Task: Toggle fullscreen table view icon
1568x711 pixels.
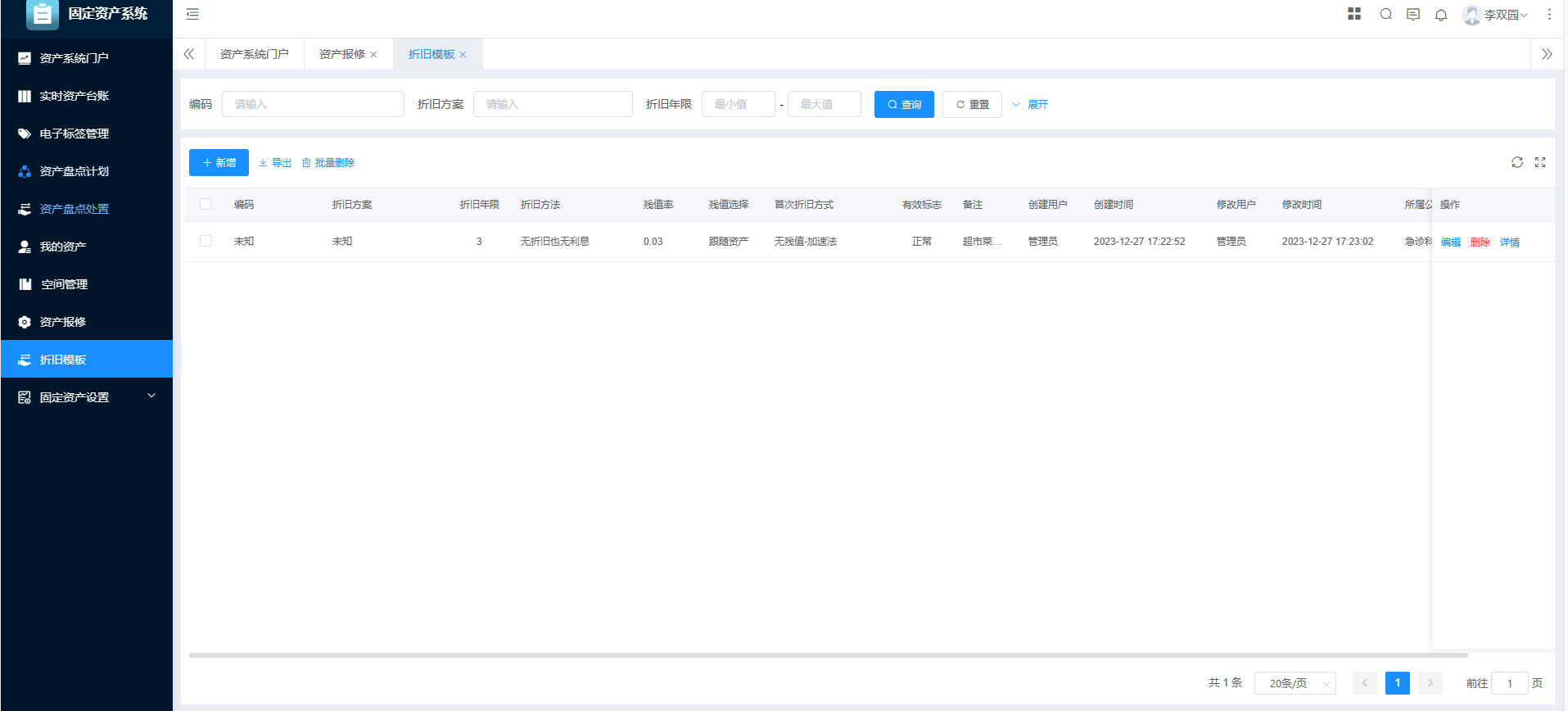Action: click(1540, 162)
